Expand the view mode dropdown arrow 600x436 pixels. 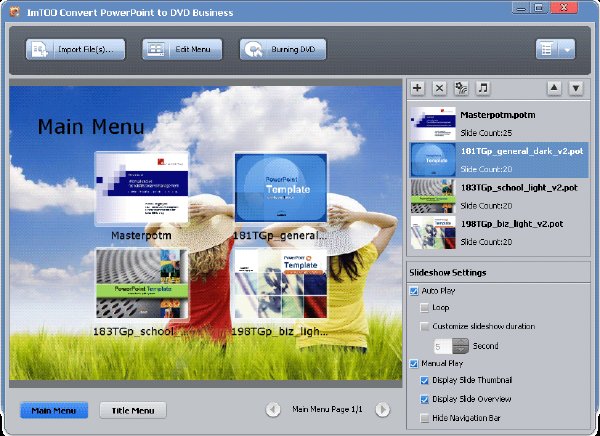[x=567, y=49]
